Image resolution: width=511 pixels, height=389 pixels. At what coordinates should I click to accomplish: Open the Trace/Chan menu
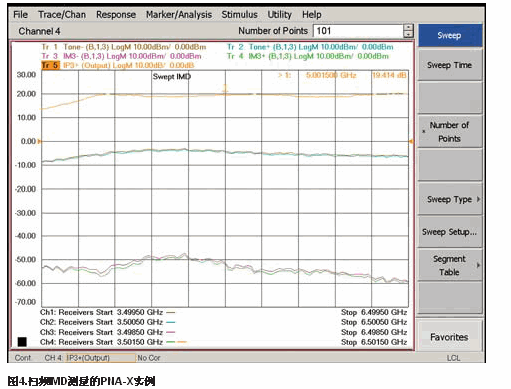pyautogui.click(x=62, y=15)
